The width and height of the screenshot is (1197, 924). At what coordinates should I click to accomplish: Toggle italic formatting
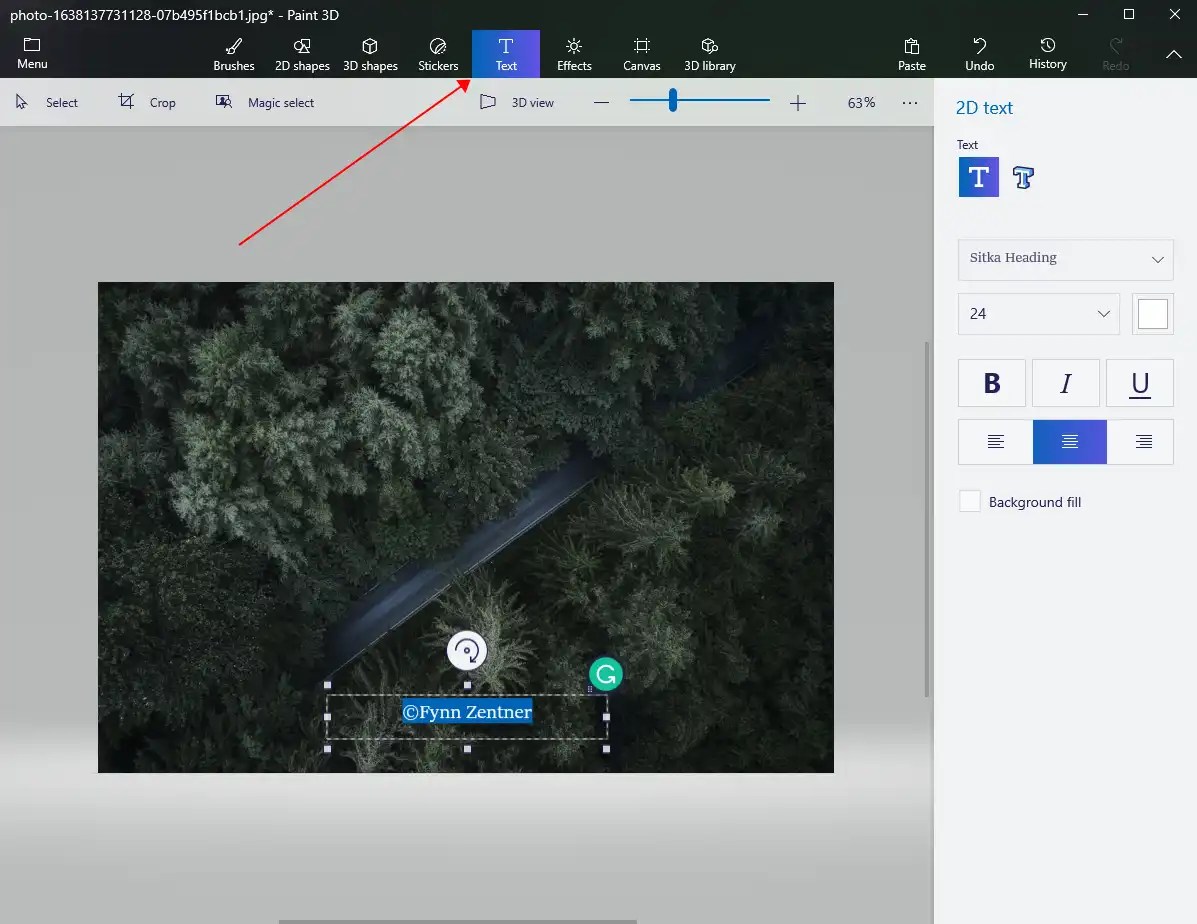tap(1065, 383)
